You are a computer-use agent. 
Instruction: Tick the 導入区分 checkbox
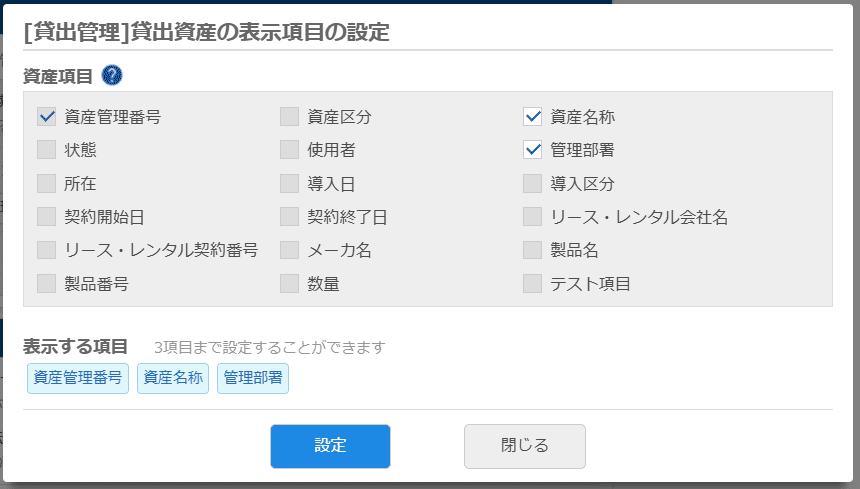pos(532,183)
